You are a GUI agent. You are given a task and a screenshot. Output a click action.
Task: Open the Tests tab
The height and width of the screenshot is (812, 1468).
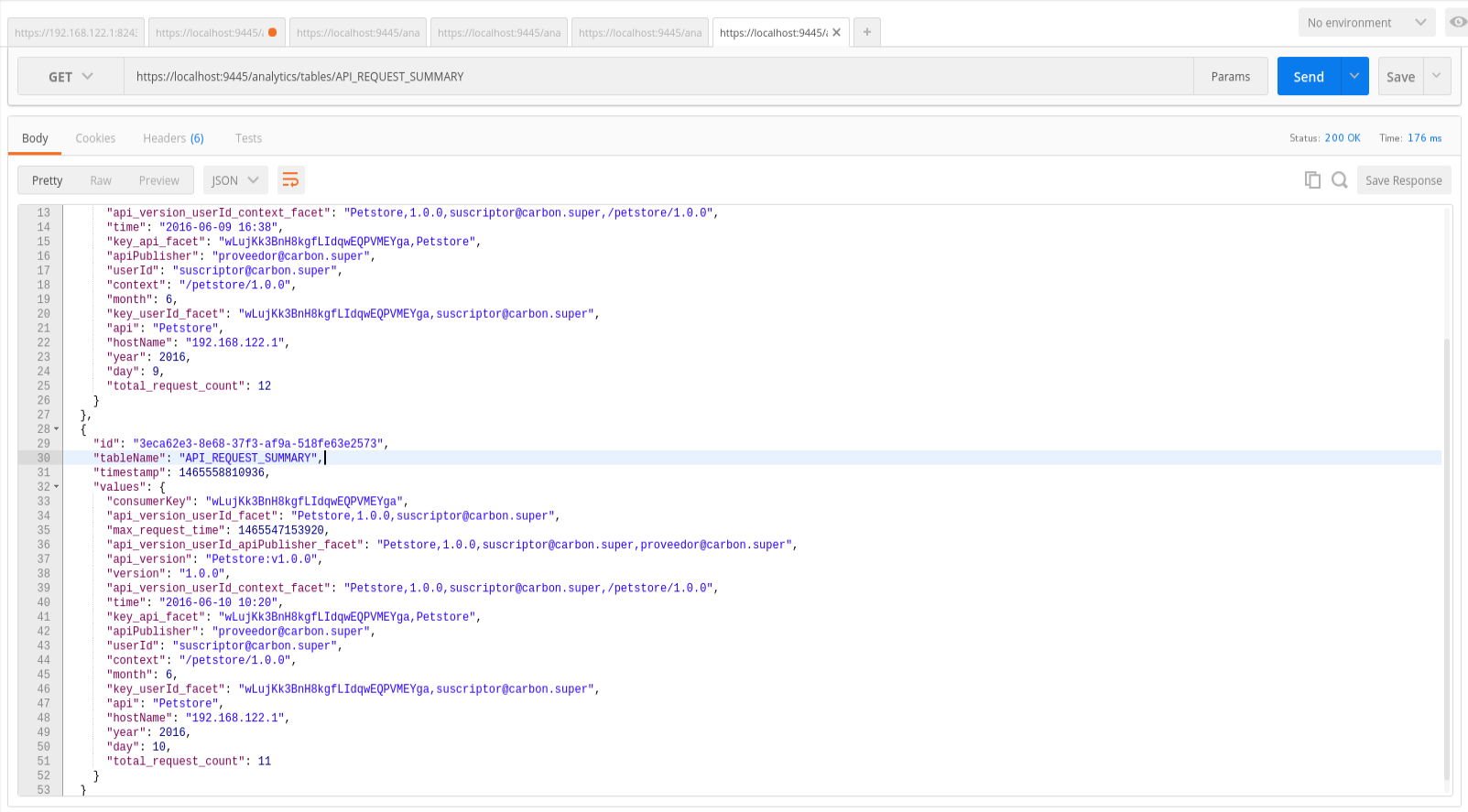coord(248,138)
